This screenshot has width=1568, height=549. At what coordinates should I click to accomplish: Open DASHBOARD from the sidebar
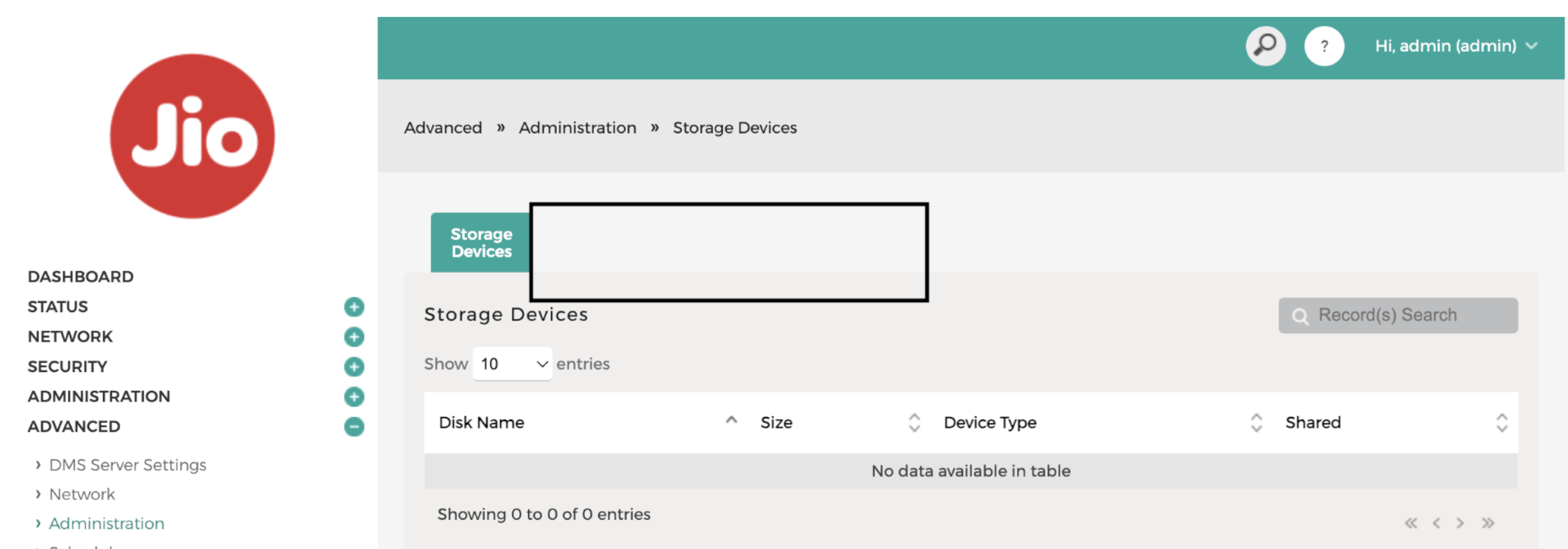click(80, 277)
